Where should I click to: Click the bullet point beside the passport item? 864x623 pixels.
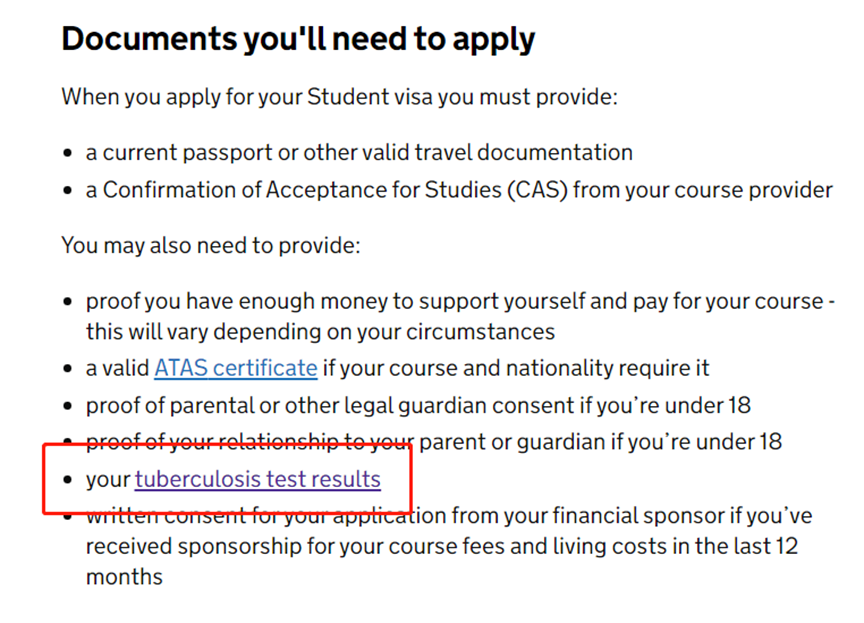[x=68, y=153]
